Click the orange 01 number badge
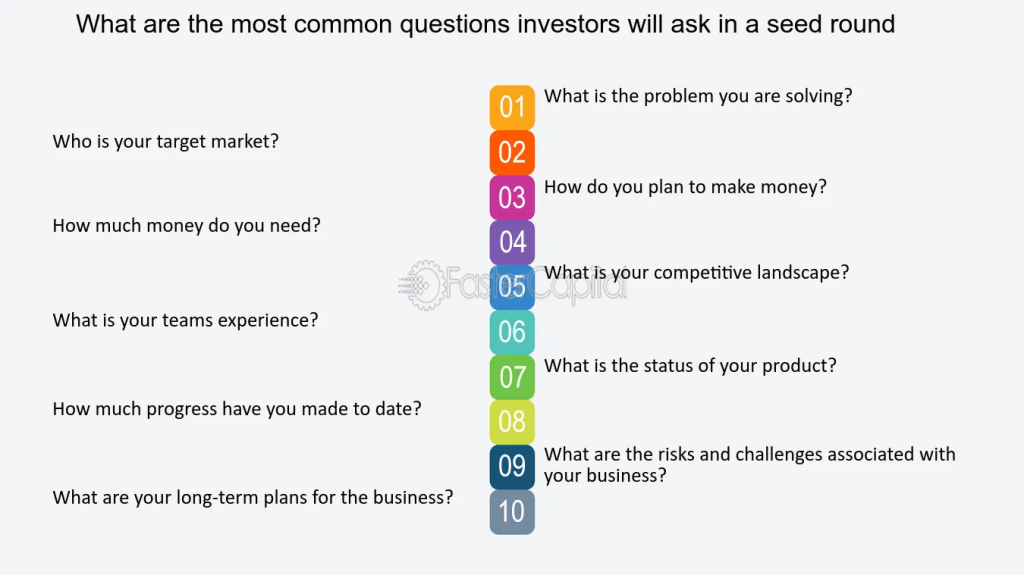The image size is (1024, 575). pos(512,107)
